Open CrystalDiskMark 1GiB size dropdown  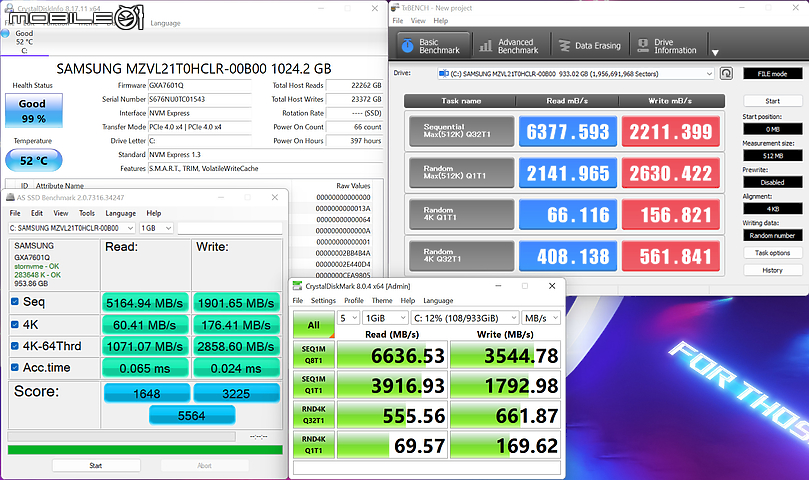pos(385,318)
